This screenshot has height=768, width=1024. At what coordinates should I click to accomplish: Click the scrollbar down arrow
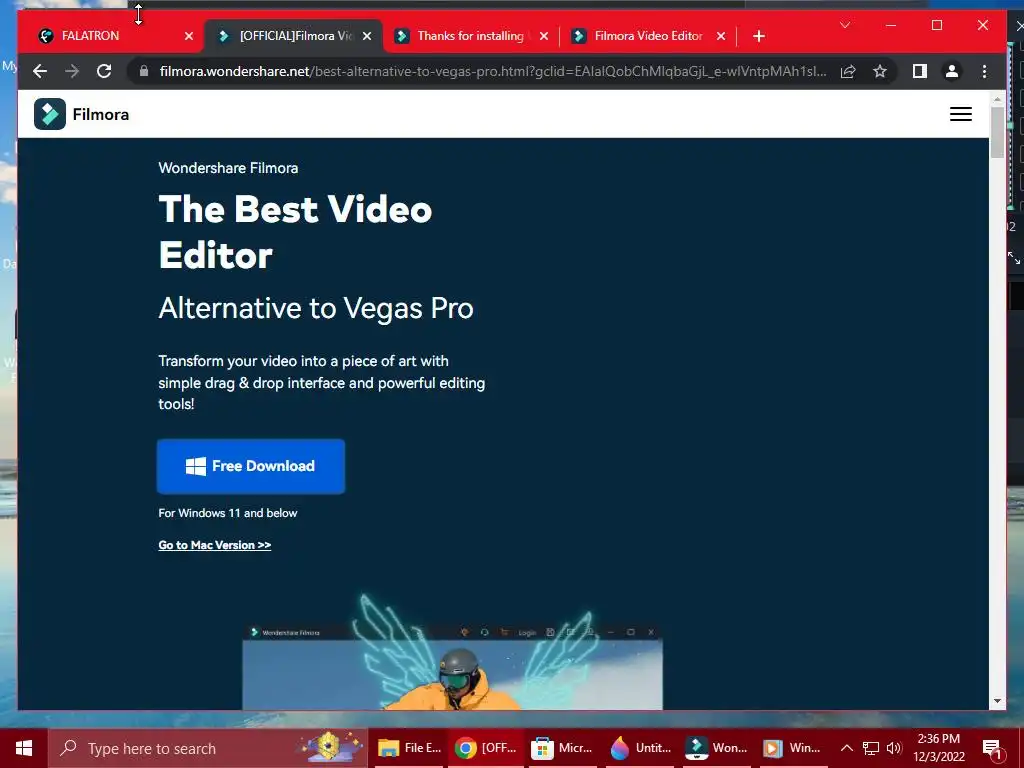point(997,701)
